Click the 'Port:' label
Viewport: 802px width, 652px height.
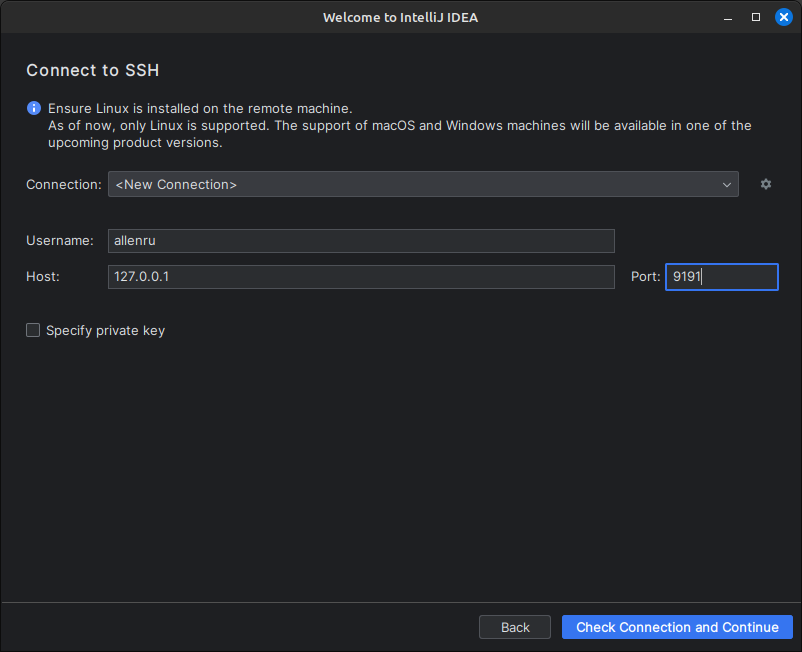coord(645,277)
